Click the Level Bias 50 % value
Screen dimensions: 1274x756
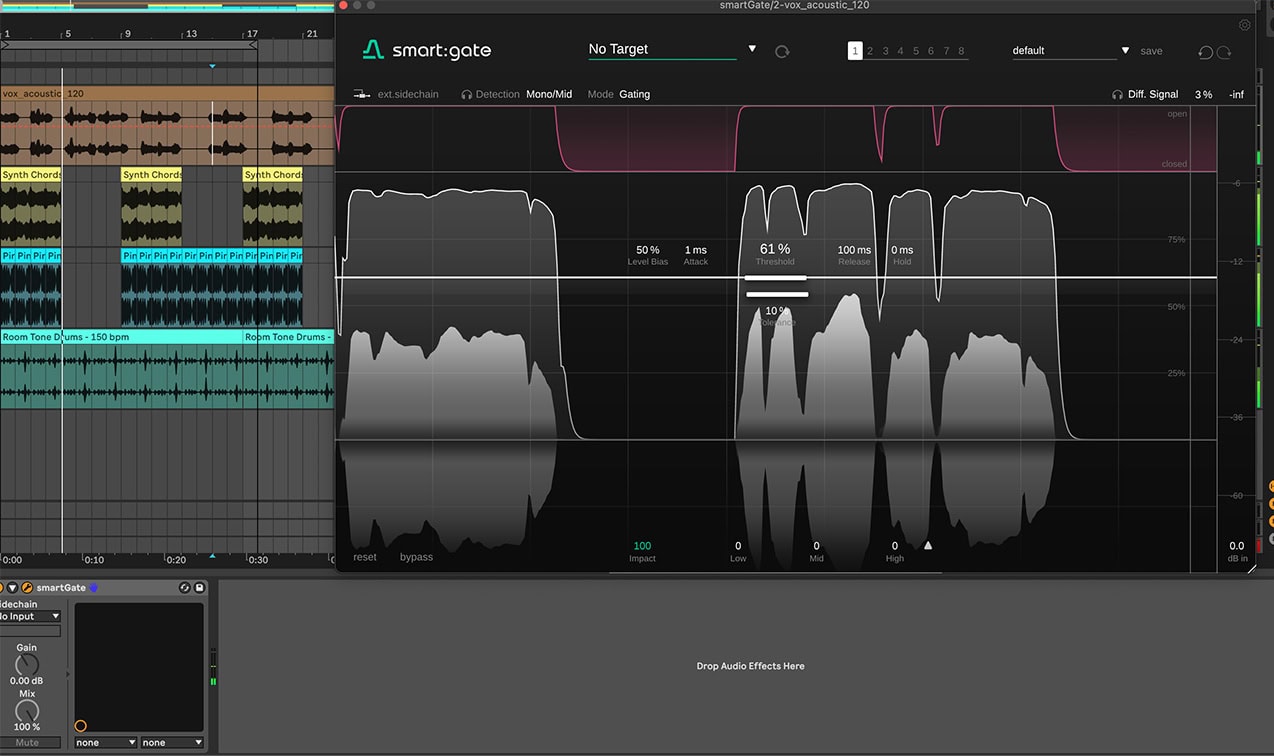pos(647,250)
